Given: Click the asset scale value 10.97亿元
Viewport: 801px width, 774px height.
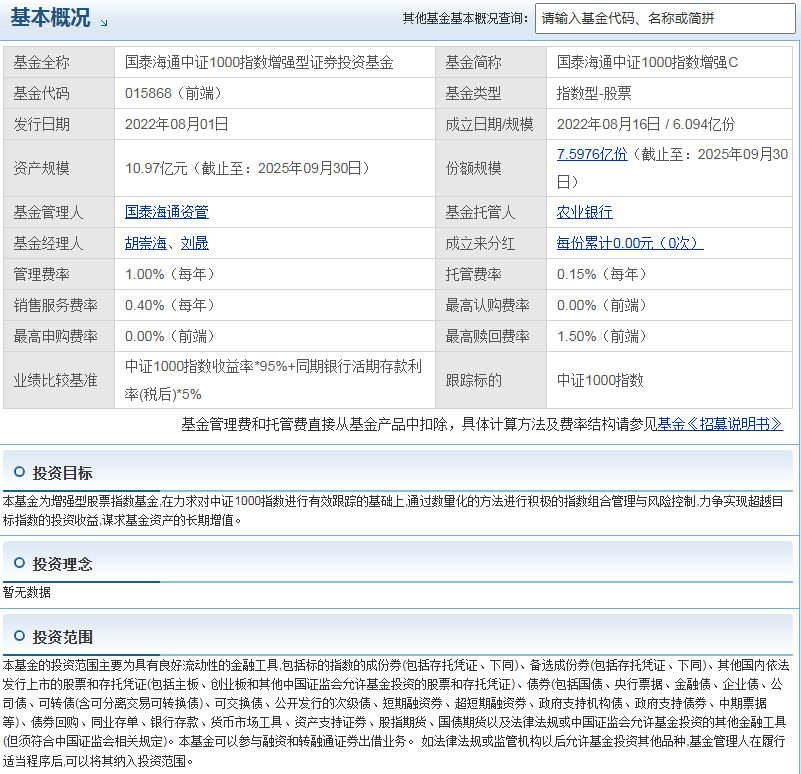Looking at the screenshot, I should click(156, 168).
